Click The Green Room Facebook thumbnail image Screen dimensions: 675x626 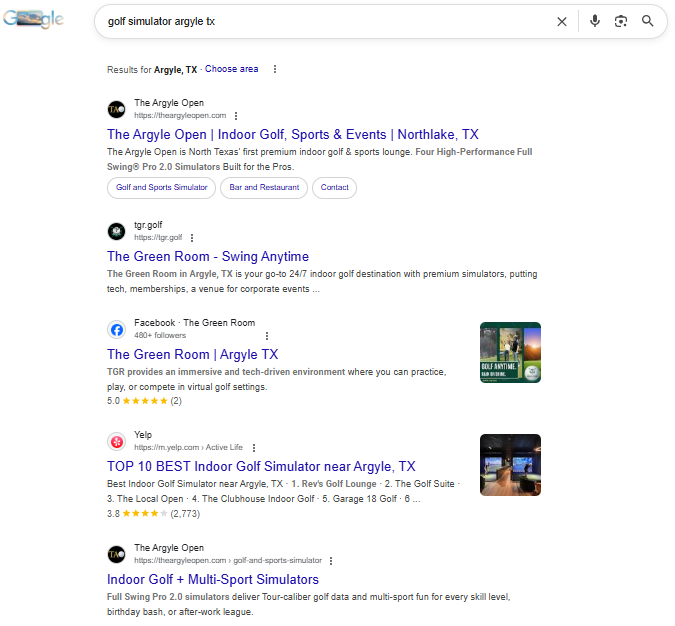pos(510,352)
